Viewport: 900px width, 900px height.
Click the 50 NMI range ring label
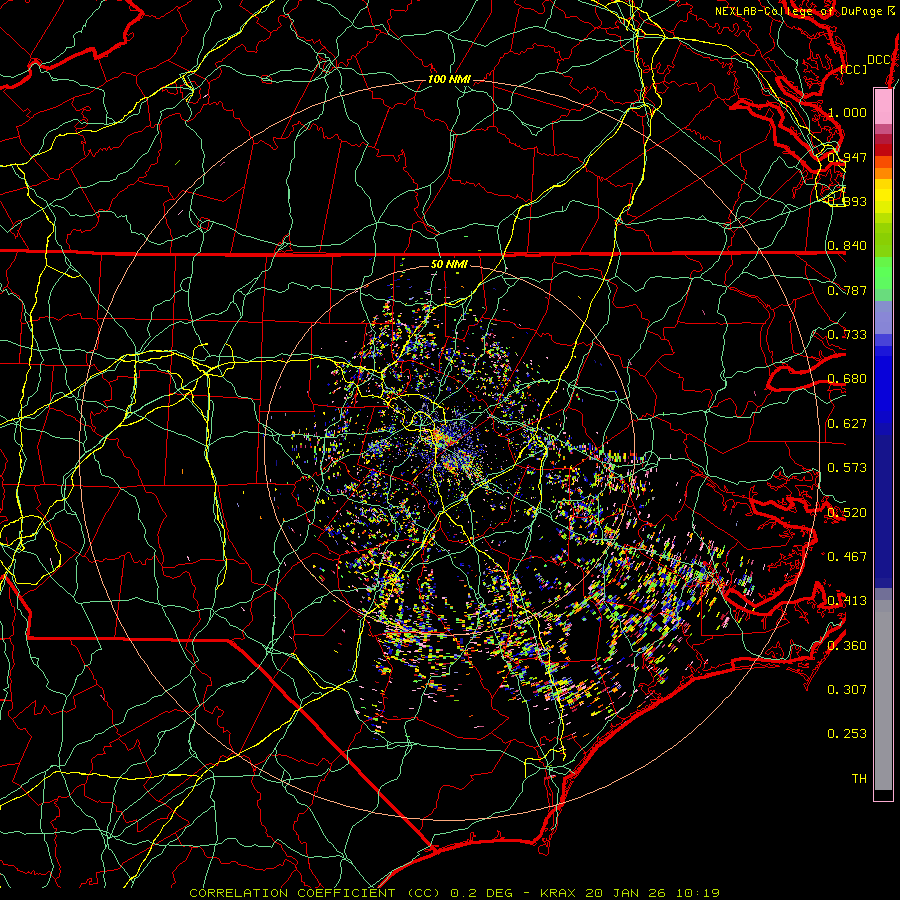(x=449, y=265)
